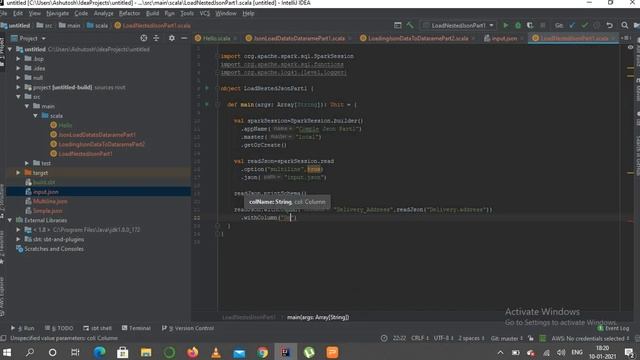This screenshot has height=360, width=640.
Task: Open the Event Log
Action: tap(613, 328)
